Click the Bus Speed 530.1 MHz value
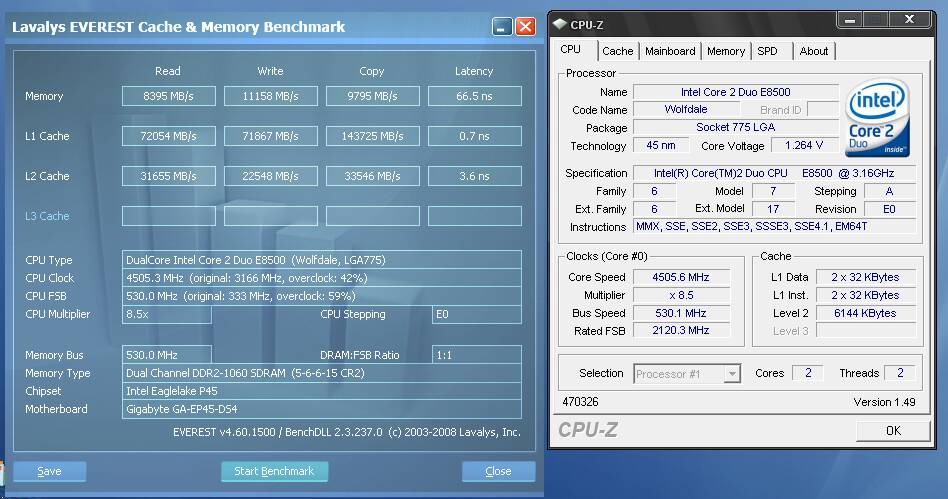 (x=681, y=313)
